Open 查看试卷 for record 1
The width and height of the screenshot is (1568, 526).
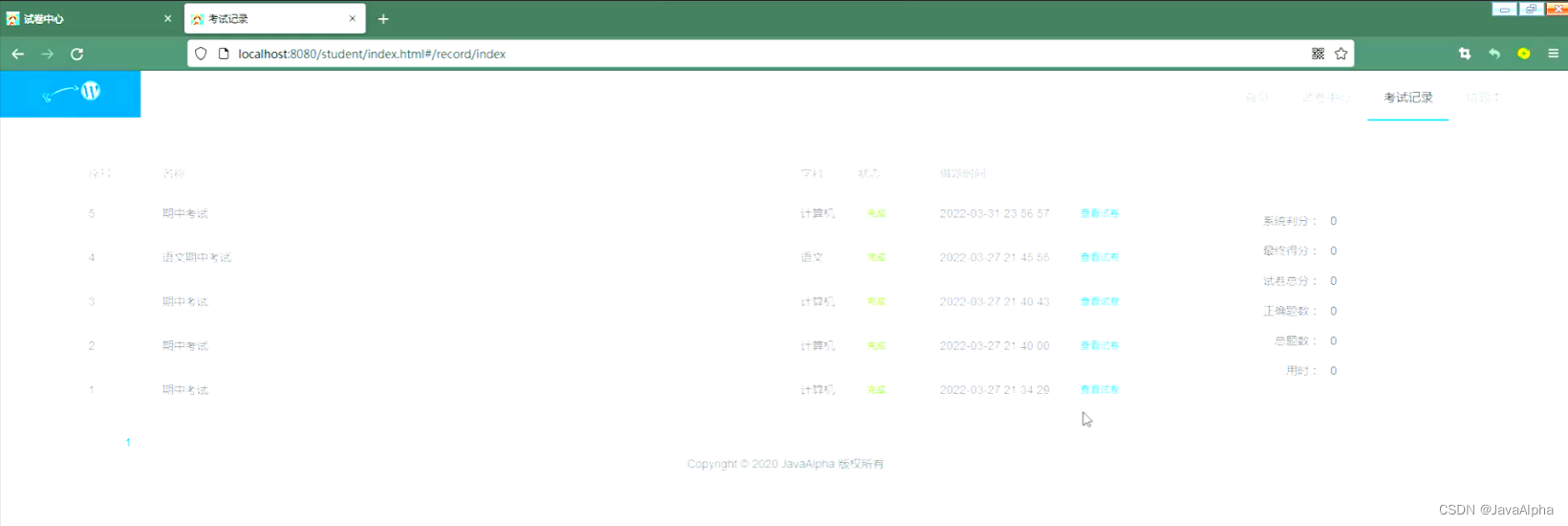(x=1099, y=389)
